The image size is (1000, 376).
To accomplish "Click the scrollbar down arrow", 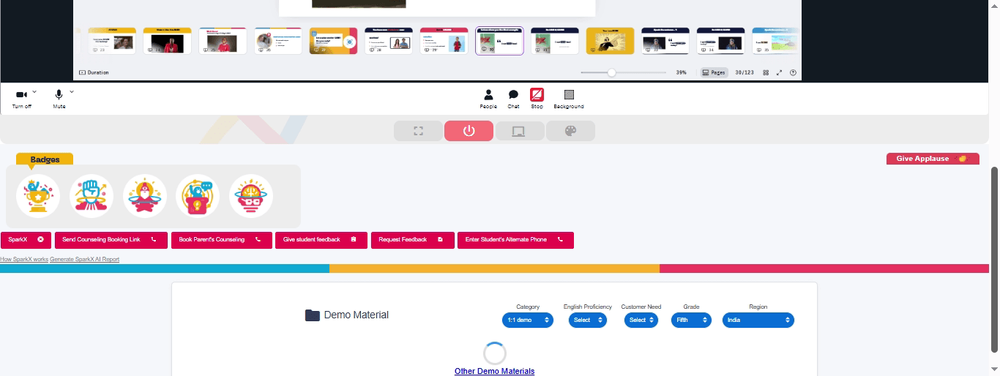I will pos(995,369).
